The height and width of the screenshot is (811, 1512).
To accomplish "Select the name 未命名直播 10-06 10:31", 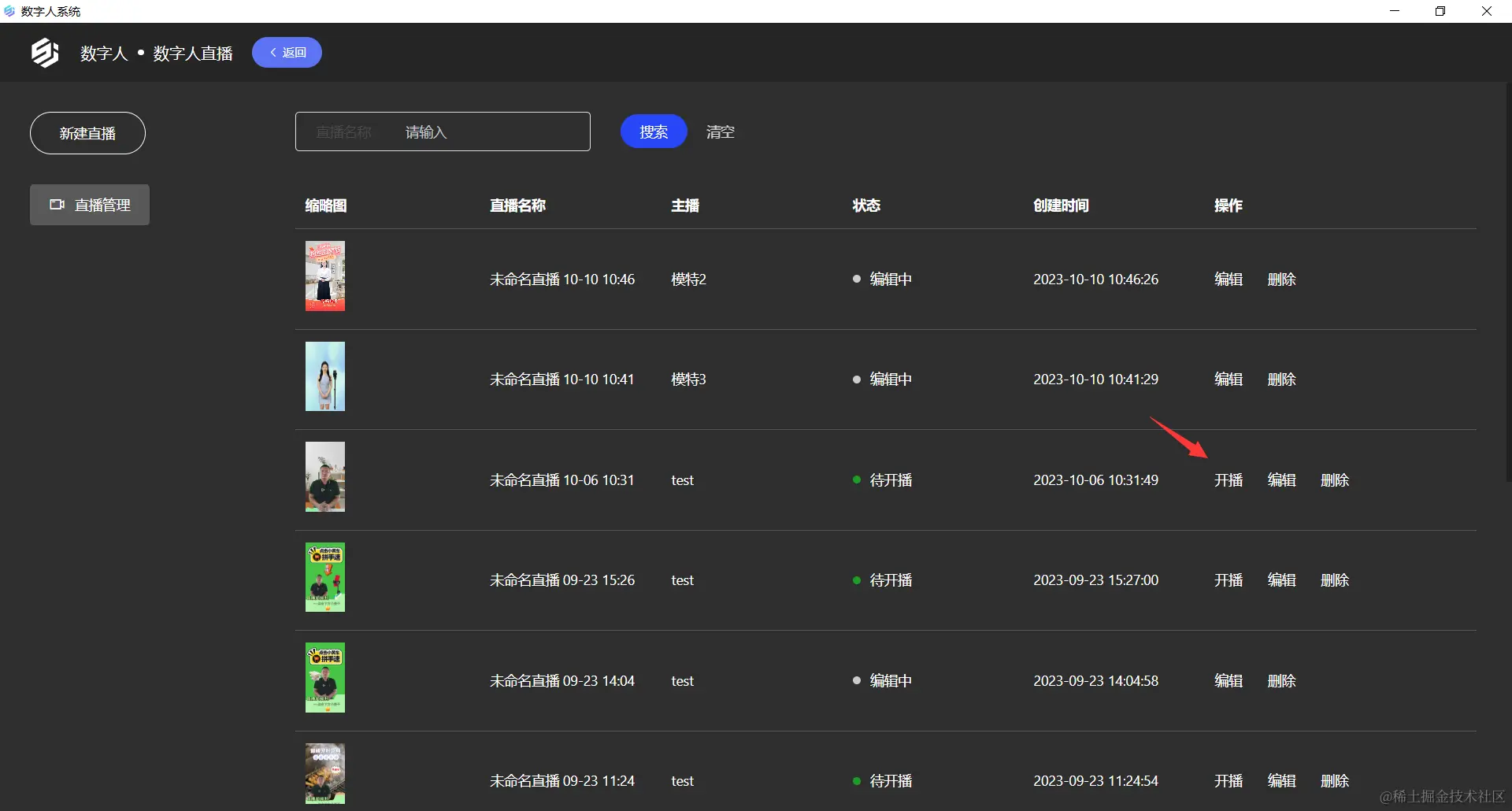I will click(562, 480).
